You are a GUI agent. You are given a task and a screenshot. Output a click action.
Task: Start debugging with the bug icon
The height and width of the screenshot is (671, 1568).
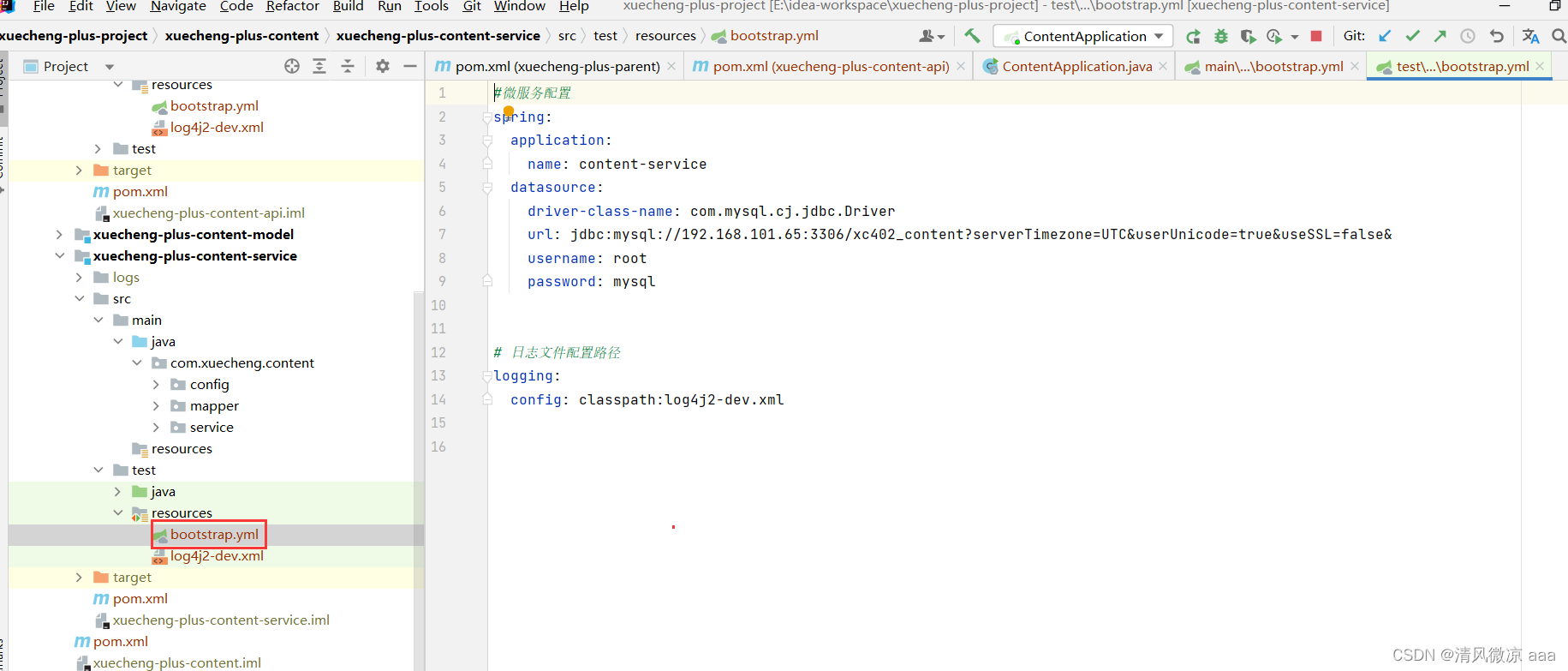click(x=1221, y=36)
